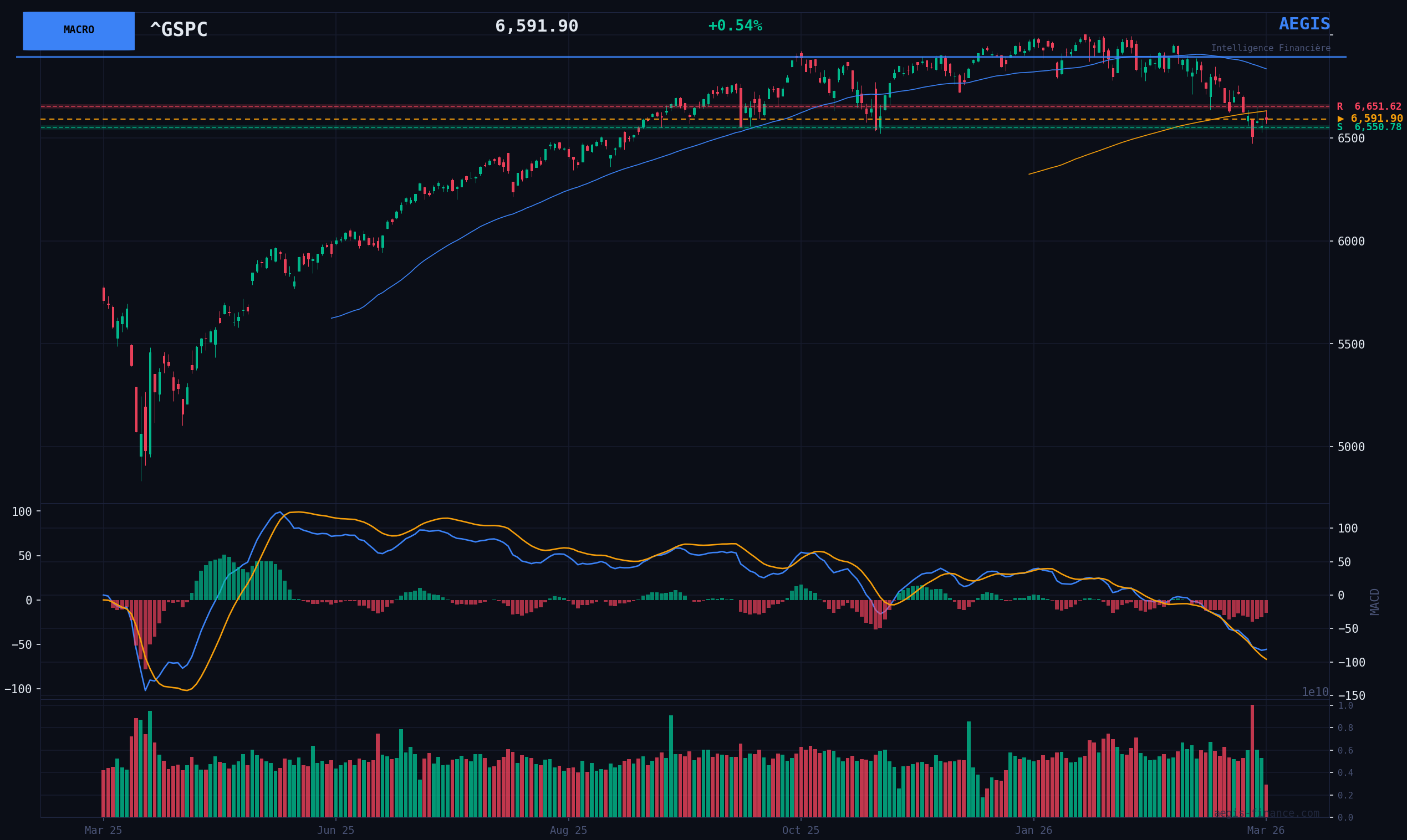The image size is (1407, 840).
Task: Select the Jun 25 date label
Action: point(335,831)
